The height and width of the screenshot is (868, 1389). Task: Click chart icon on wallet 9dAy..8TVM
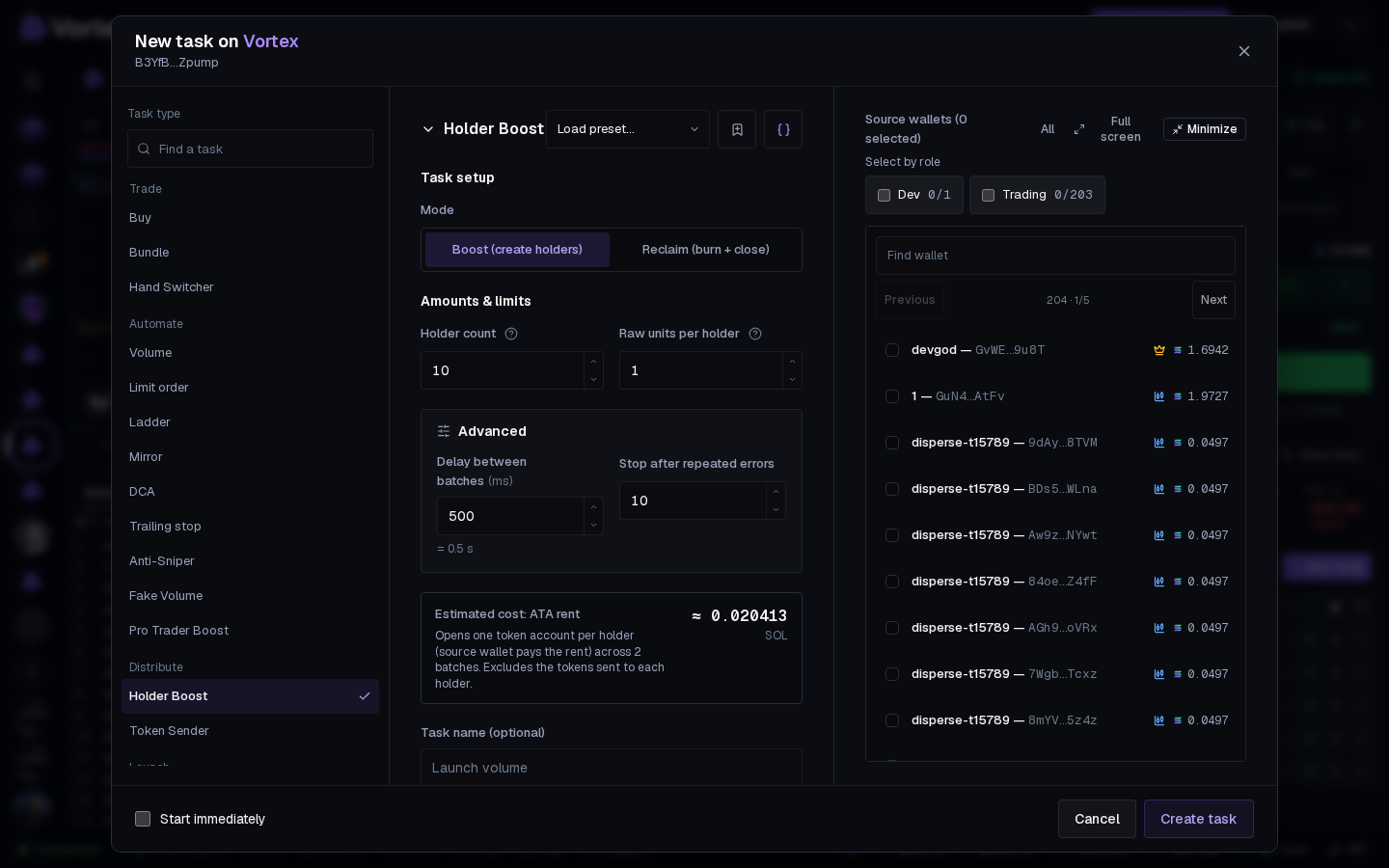coord(1159,443)
